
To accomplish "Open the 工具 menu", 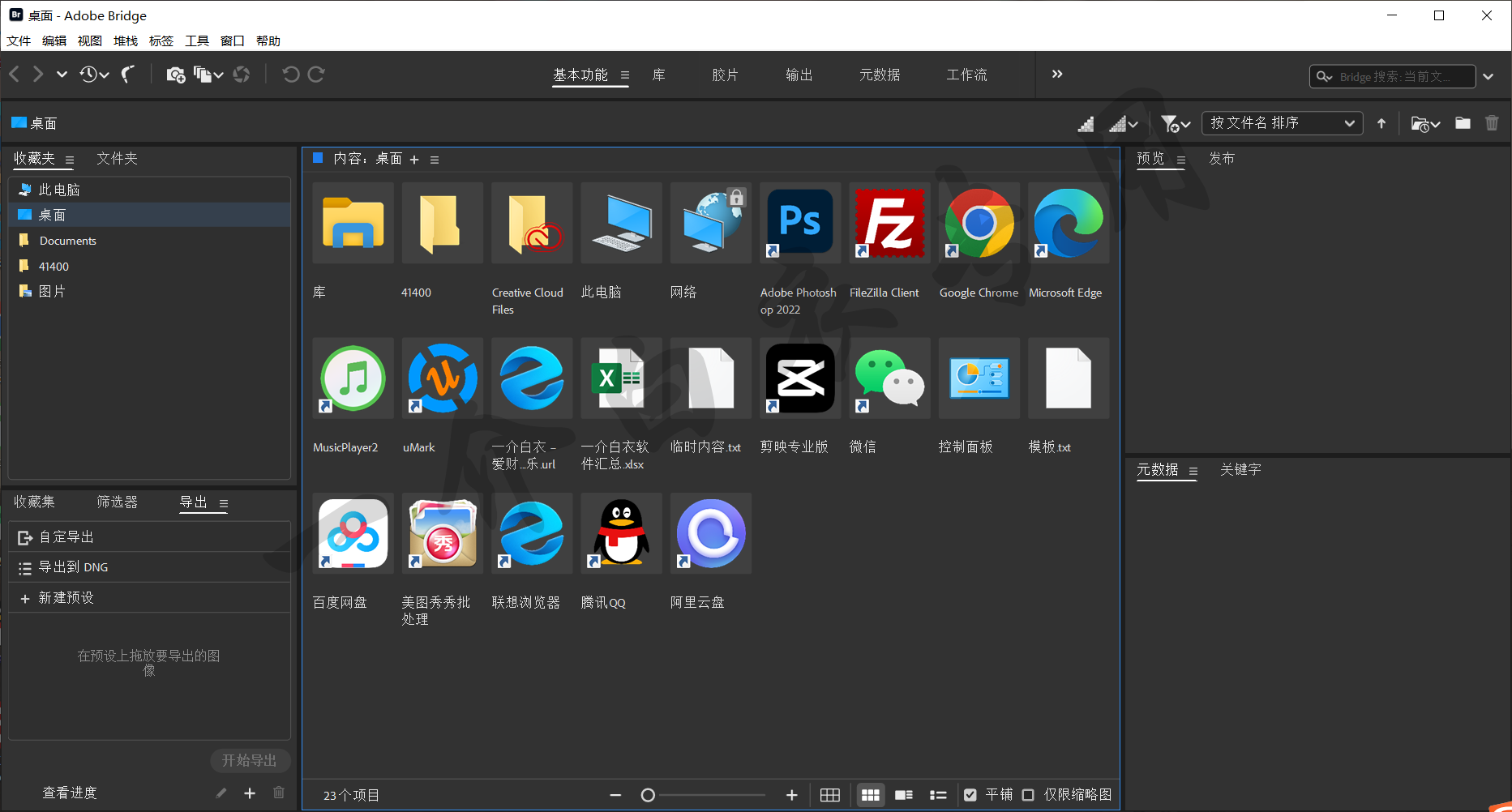I will (x=197, y=41).
